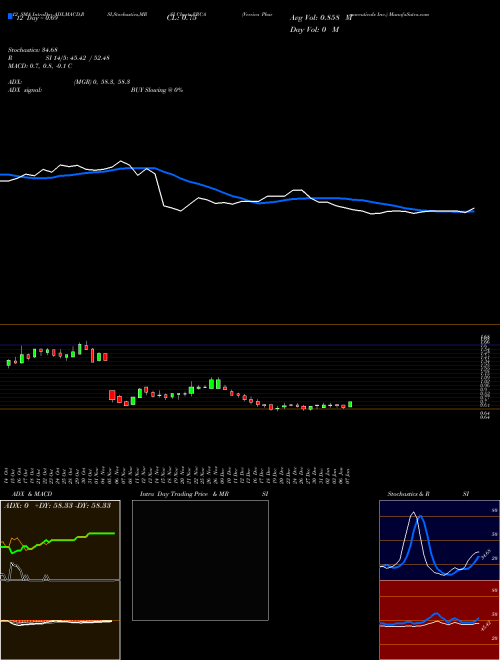
Task: Click the 'Intra Day Trading Price & MR' title
Action: [x=184, y=494]
